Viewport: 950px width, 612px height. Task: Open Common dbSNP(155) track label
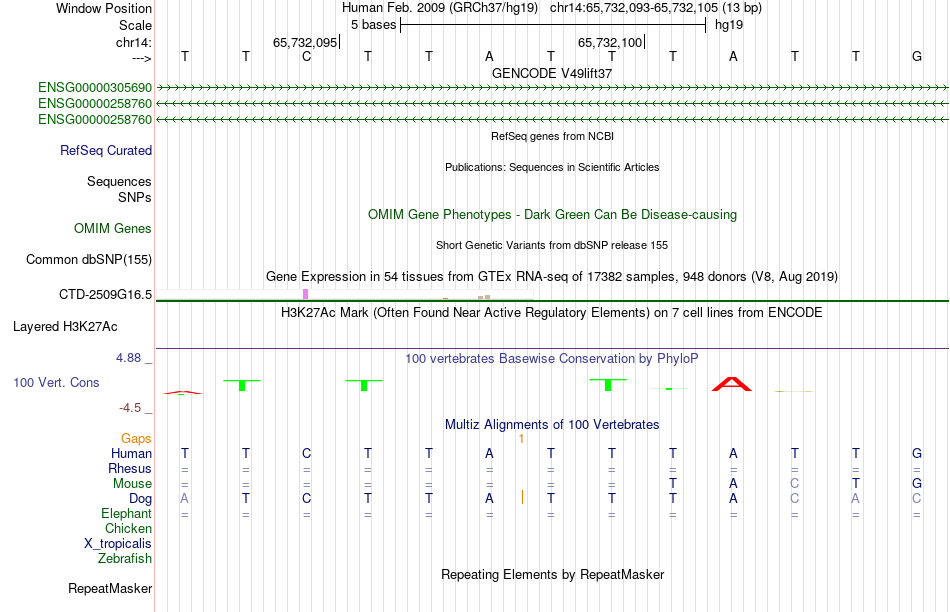click(x=89, y=259)
